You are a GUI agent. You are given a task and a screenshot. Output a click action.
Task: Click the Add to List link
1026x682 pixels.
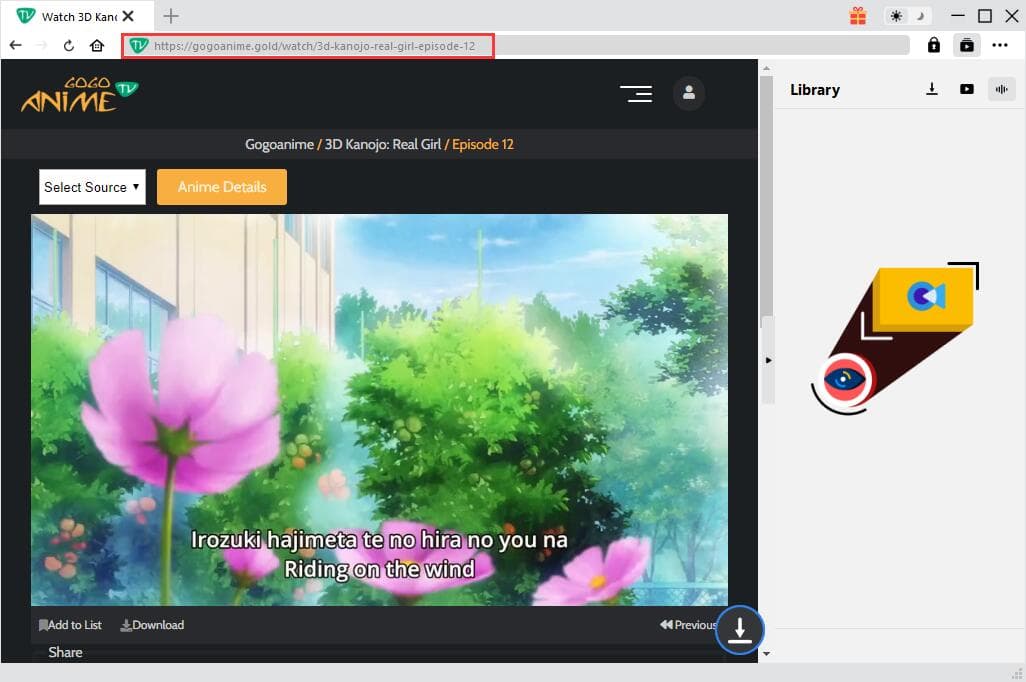71,625
